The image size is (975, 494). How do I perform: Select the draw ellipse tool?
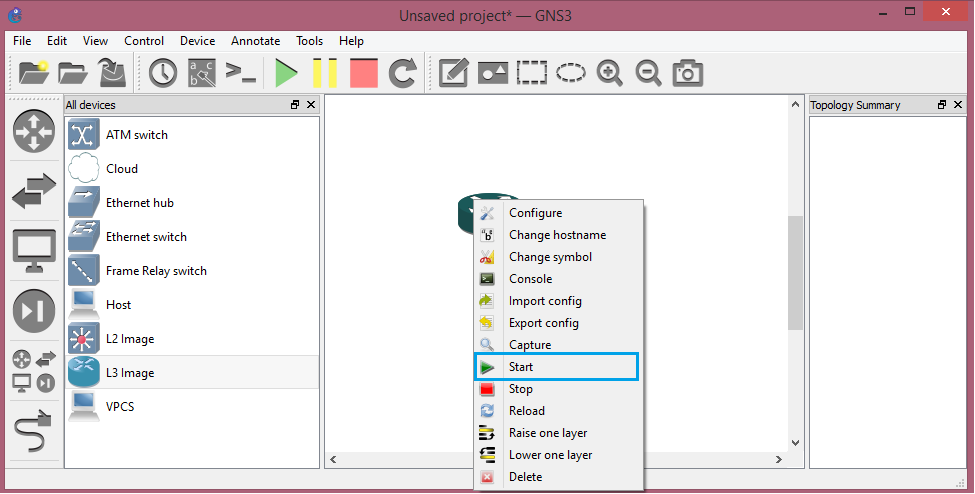click(571, 73)
